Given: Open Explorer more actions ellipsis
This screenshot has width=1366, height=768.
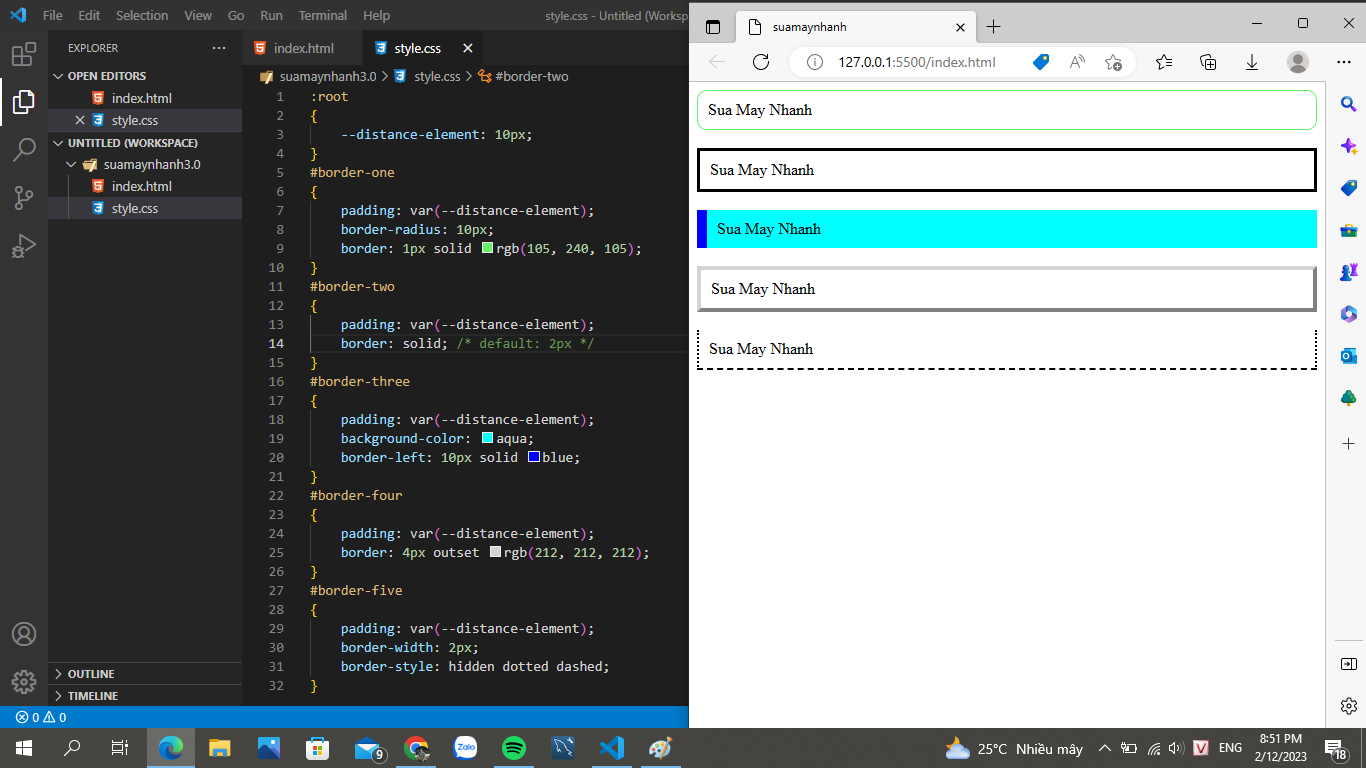Looking at the screenshot, I should coord(219,48).
